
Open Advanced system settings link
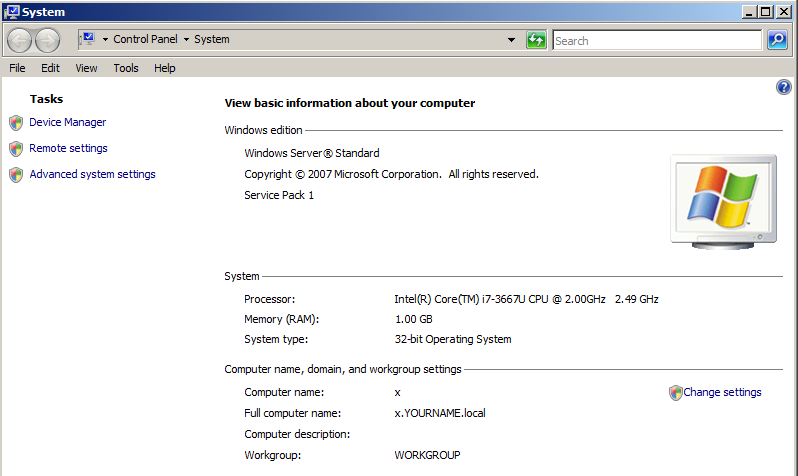click(92, 174)
